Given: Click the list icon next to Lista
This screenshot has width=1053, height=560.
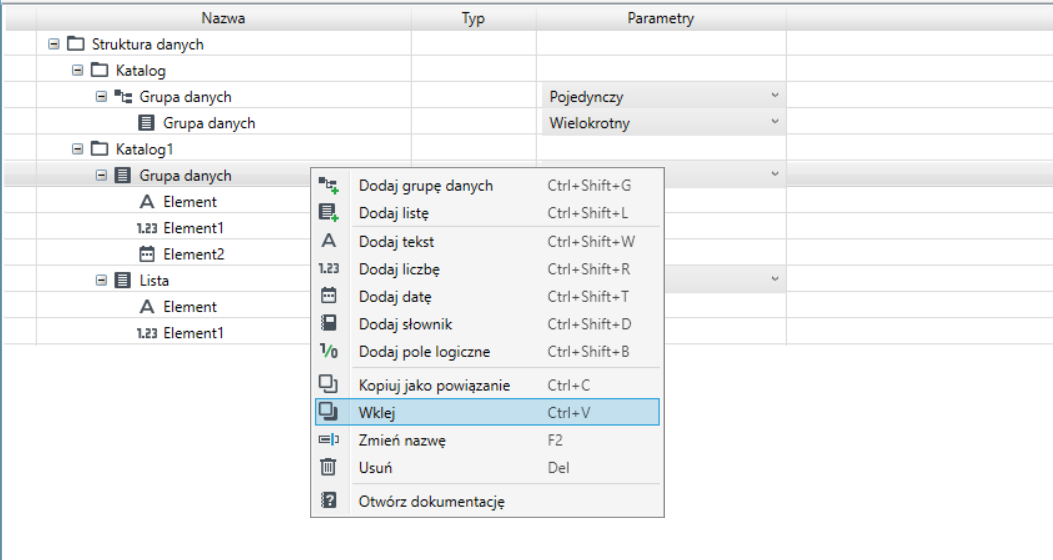Looking at the screenshot, I should 123,280.
